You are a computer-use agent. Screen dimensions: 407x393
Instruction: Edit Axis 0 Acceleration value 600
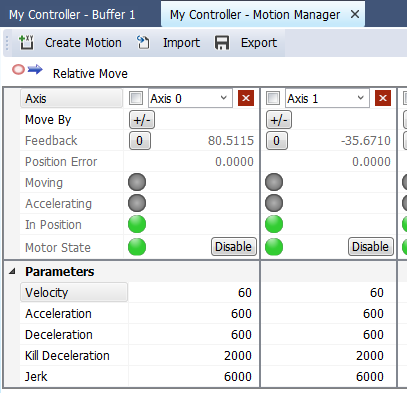coord(241,314)
